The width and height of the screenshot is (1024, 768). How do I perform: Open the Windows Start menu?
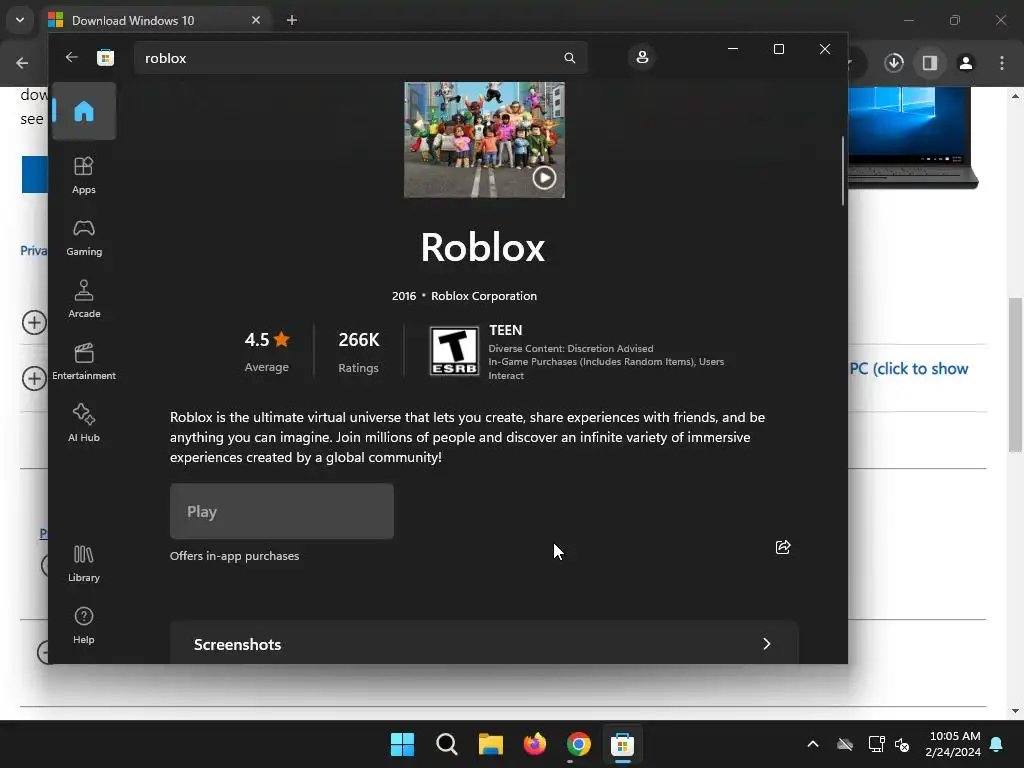402,744
